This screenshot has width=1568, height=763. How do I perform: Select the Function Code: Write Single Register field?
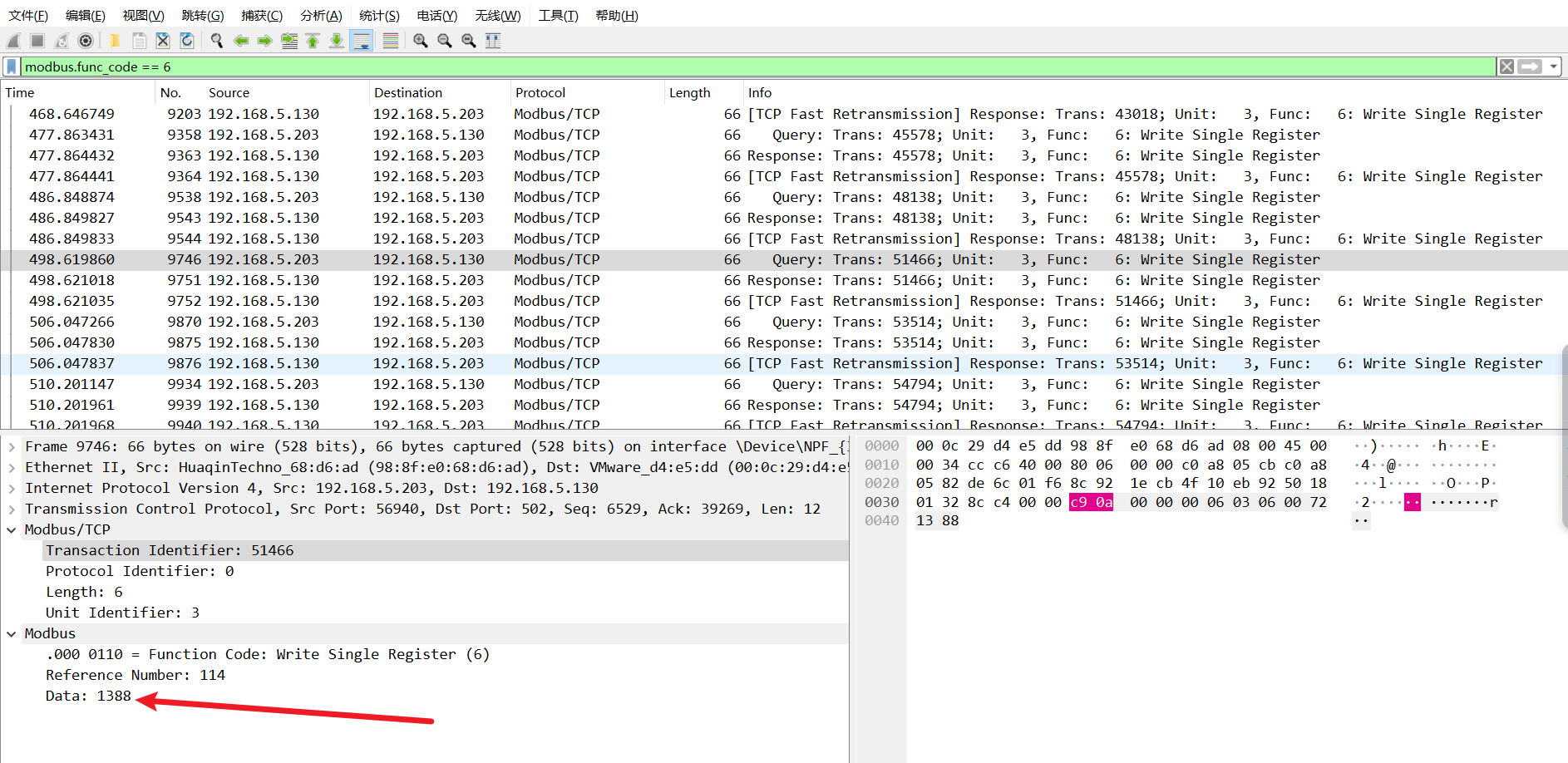pos(446,654)
